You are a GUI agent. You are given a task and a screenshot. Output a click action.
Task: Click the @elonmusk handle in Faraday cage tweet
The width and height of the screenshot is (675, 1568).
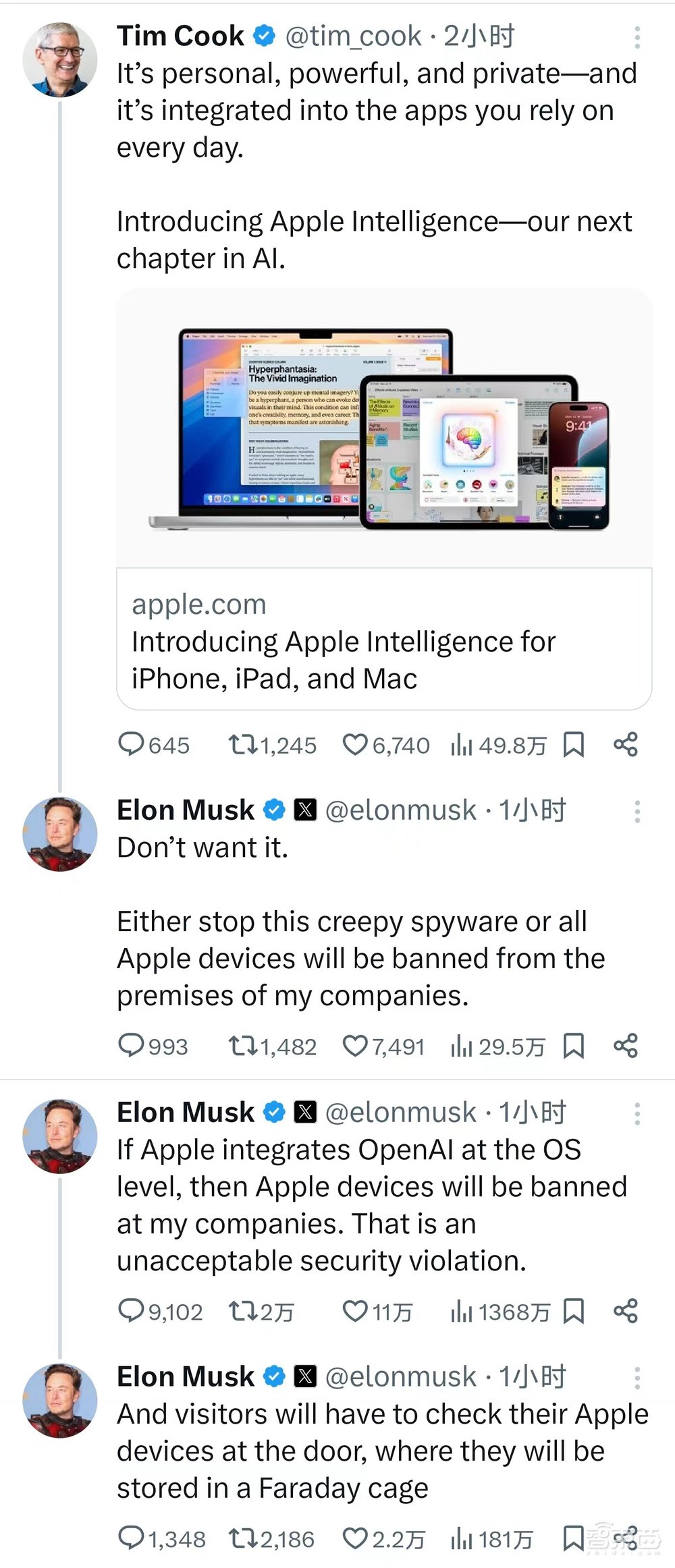400,1376
